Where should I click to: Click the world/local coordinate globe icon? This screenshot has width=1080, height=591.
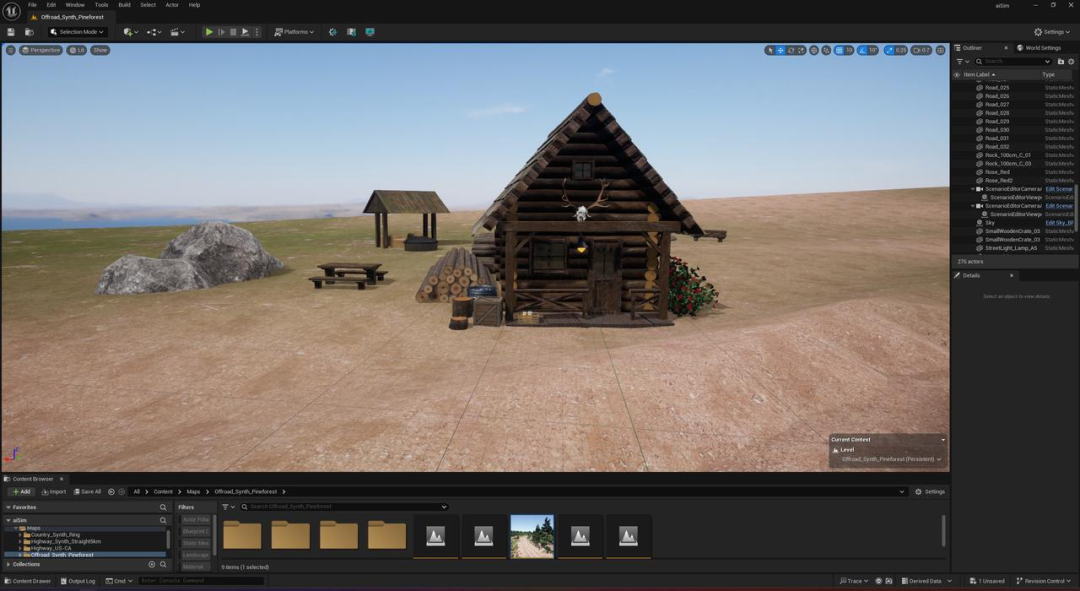[813, 50]
